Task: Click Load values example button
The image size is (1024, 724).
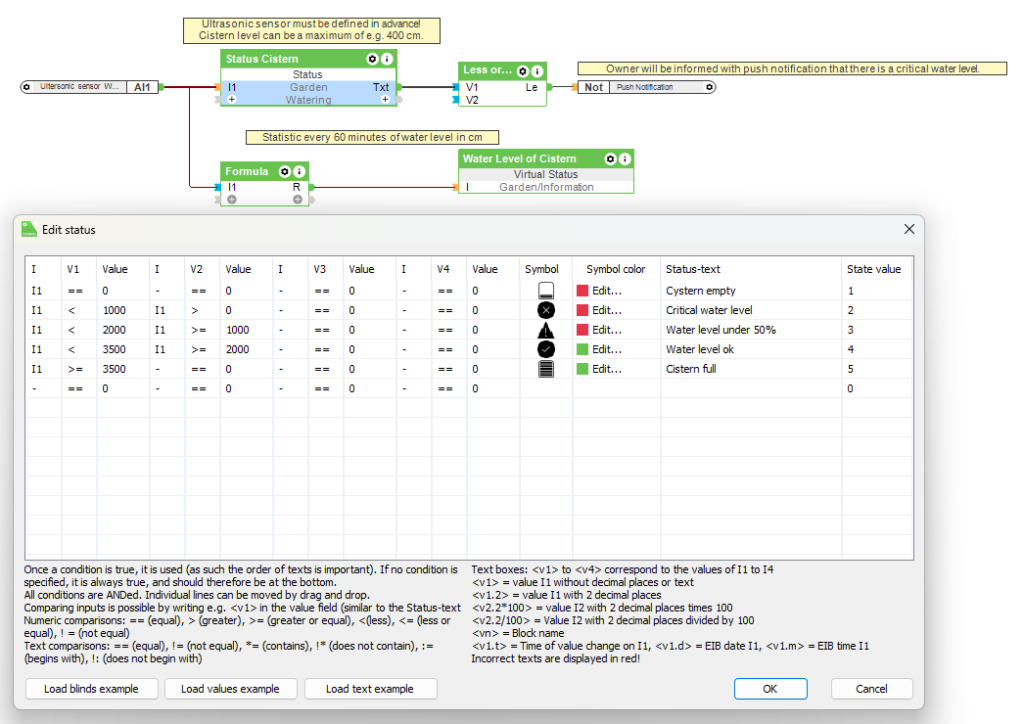Action: click(230, 689)
